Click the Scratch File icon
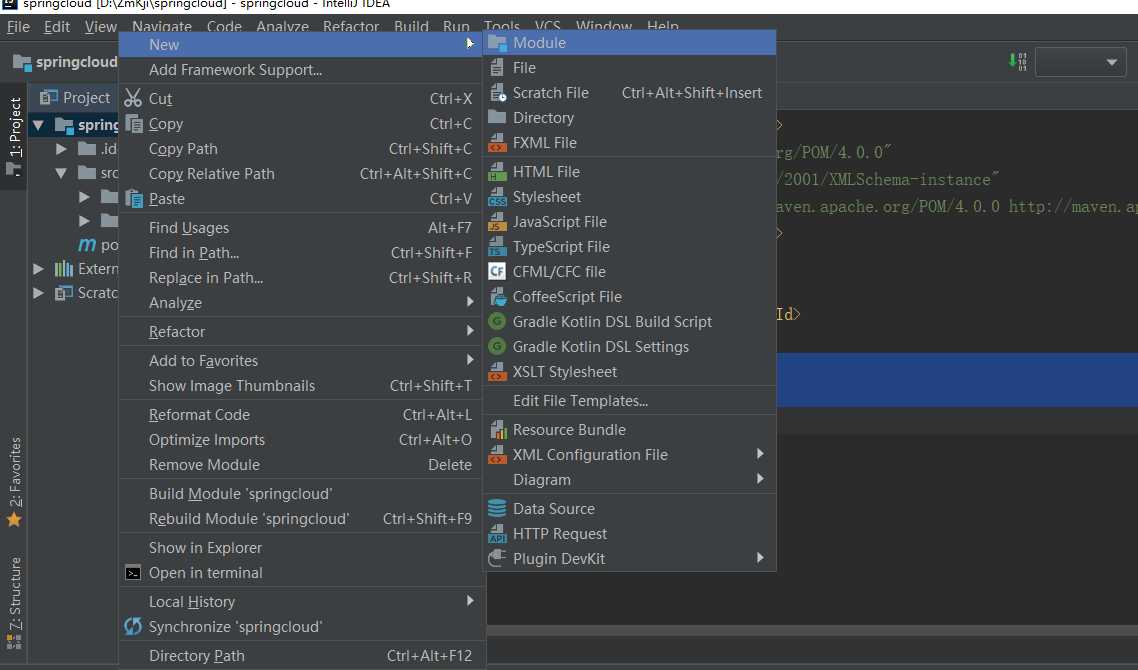This screenshot has height=670, width=1138. (497, 93)
